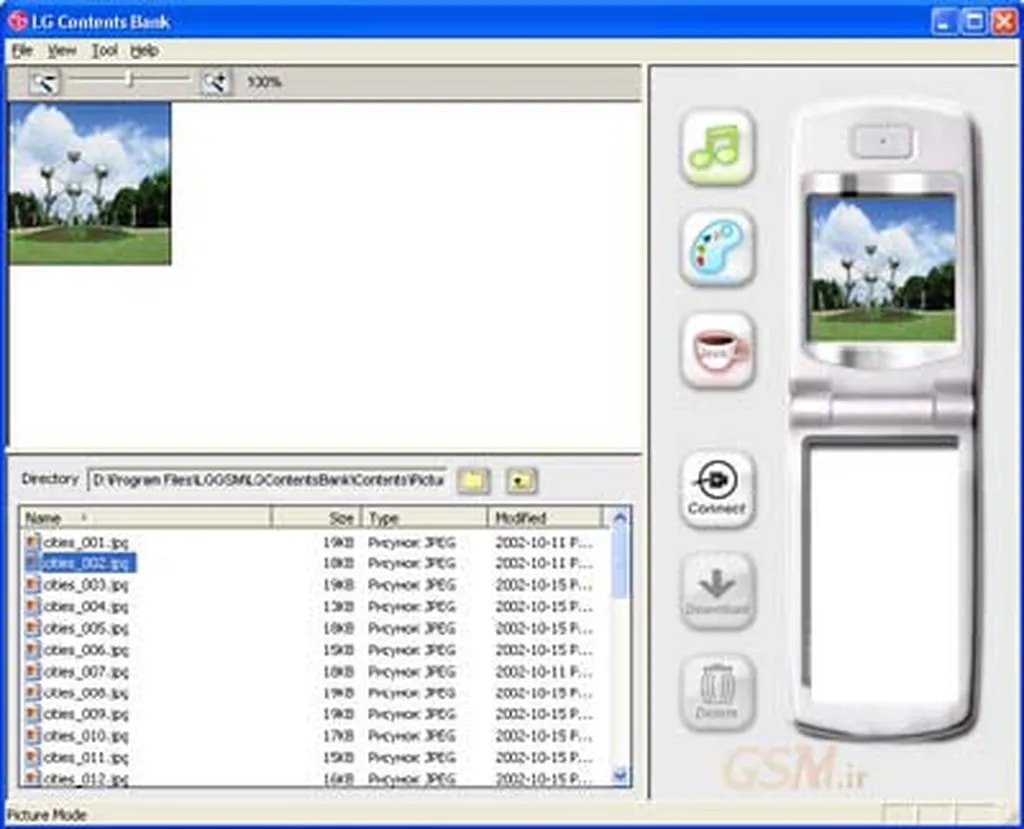Click the Directory path input field
This screenshot has height=829, width=1024.
tap(265, 481)
